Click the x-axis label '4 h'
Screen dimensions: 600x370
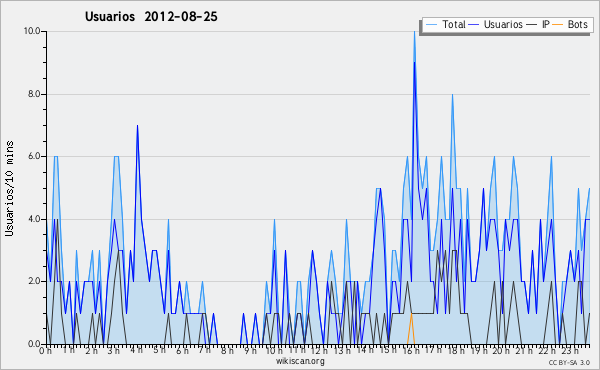click(x=136, y=350)
